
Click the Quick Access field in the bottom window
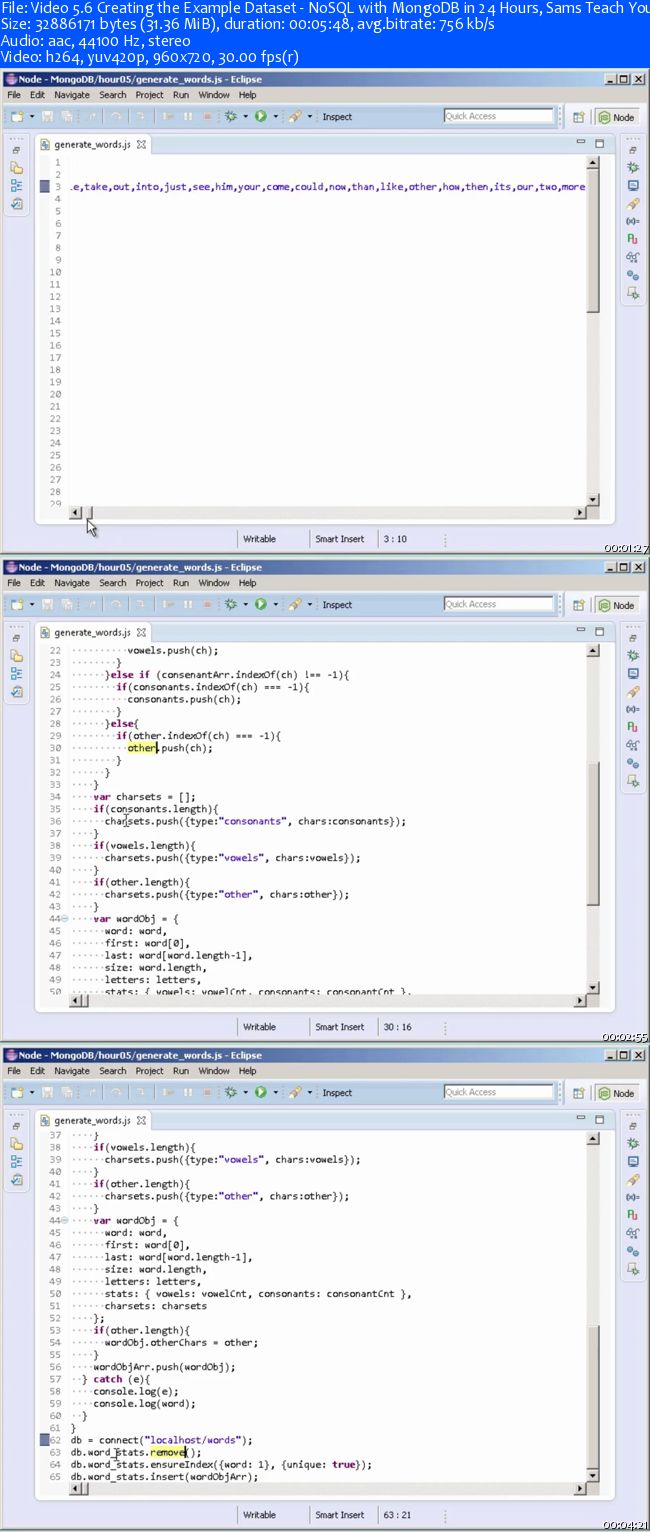coord(498,1092)
